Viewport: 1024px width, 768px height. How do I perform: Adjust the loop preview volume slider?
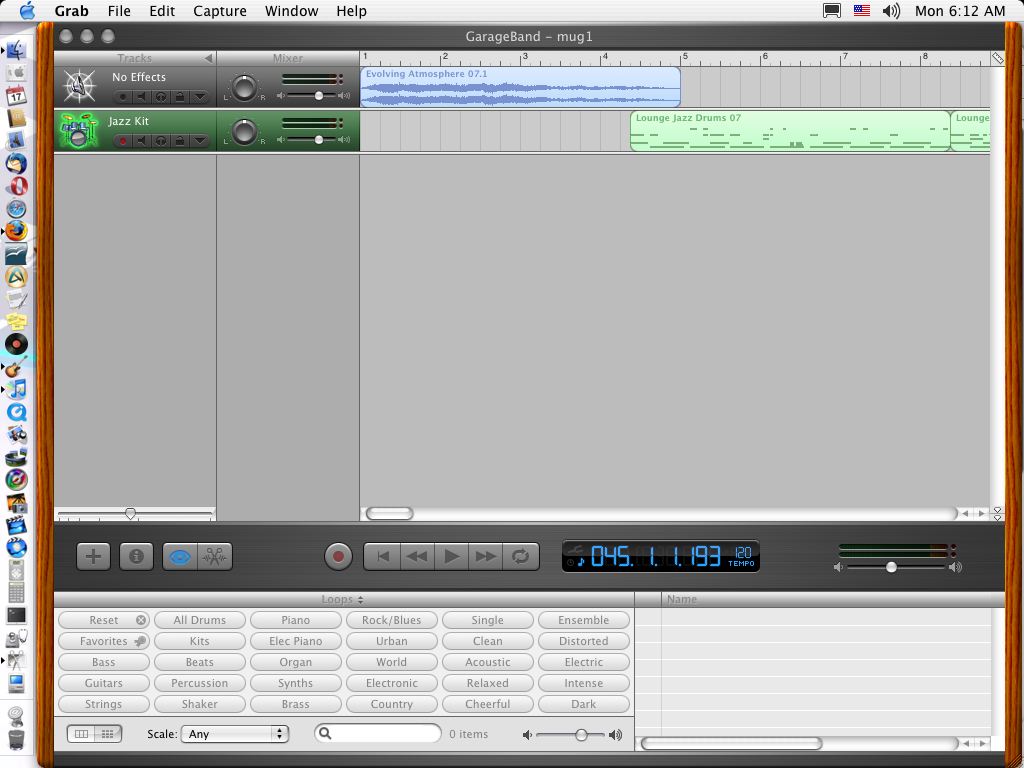581,735
